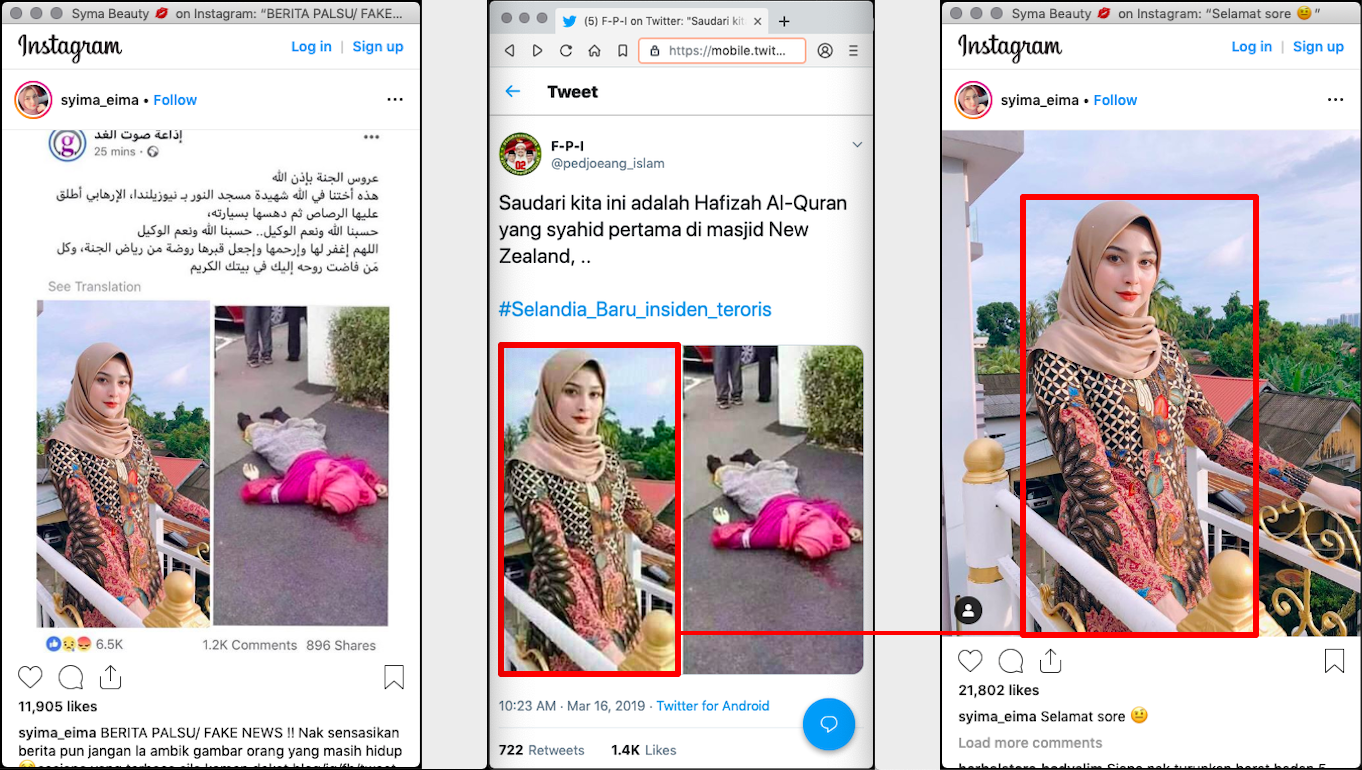1362x770 pixels.
Task: Open the three-dot options menu on the Instagram post
Action: tap(394, 99)
